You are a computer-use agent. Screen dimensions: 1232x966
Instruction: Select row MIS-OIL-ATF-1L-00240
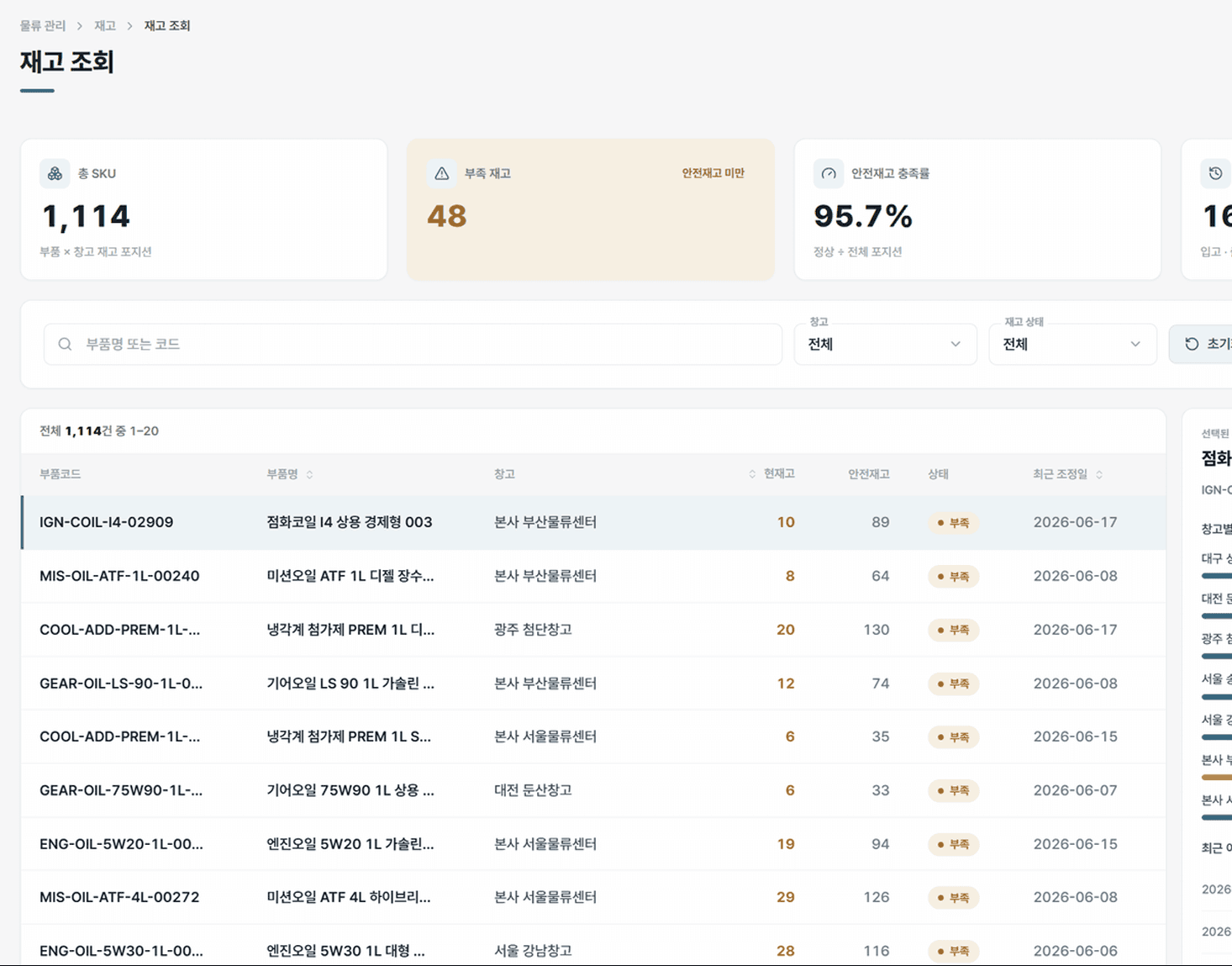[x=593, y=576]
